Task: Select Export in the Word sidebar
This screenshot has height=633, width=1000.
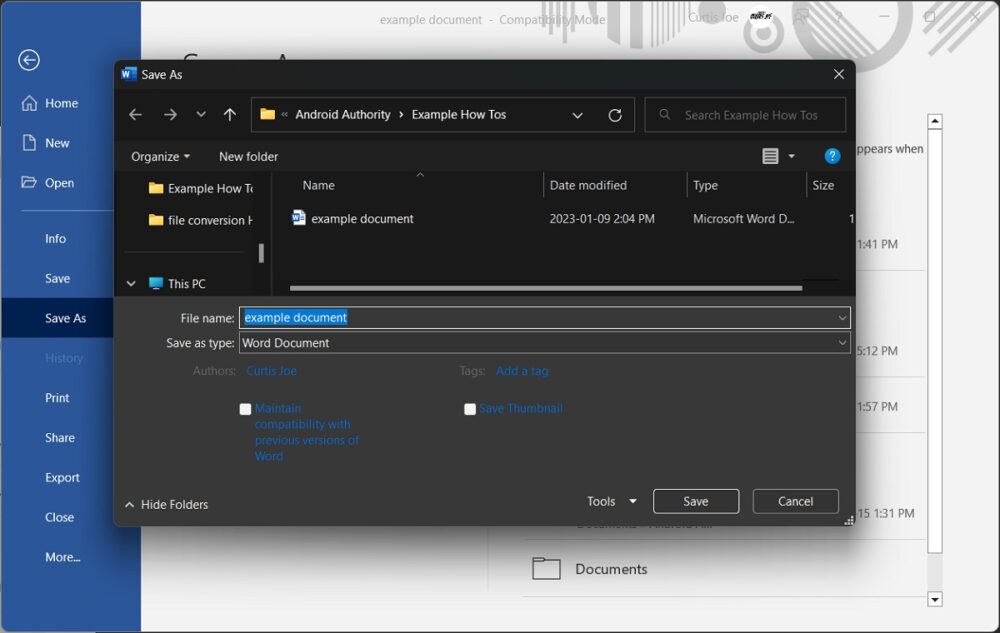Action: 62,478
